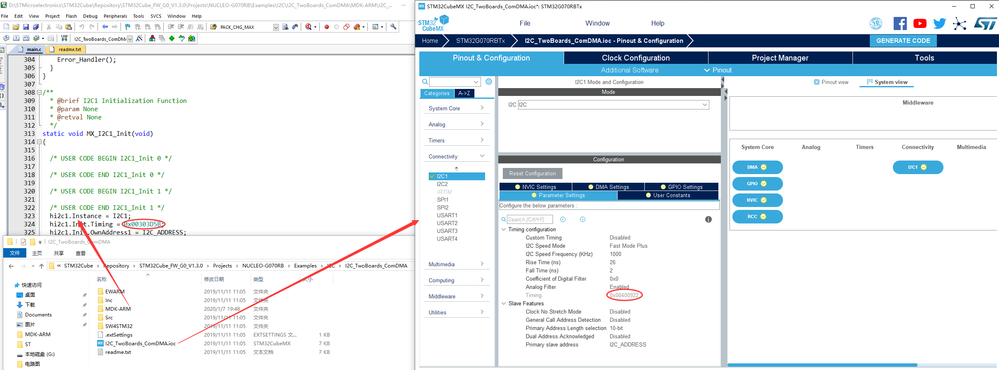The height and width of the screenshot is (370, 999).
Task: Click the Start Debug Session icon in Keil
Action: click(x=308, y=27)
